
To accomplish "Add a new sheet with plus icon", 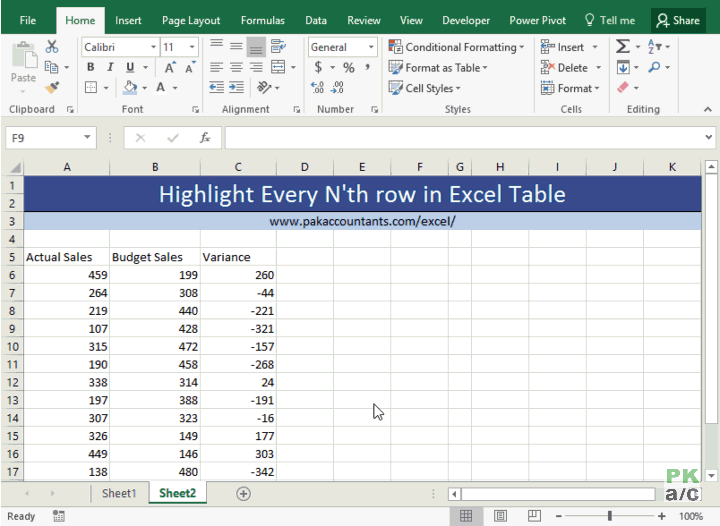I will [x=243, y=494].
